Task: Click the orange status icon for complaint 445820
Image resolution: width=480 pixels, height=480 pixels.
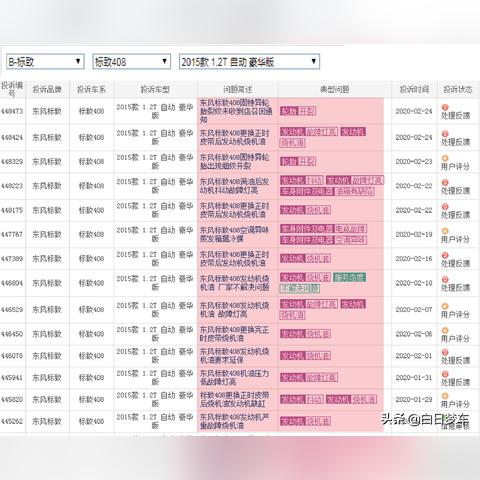Action: click(x=445, y=396)
